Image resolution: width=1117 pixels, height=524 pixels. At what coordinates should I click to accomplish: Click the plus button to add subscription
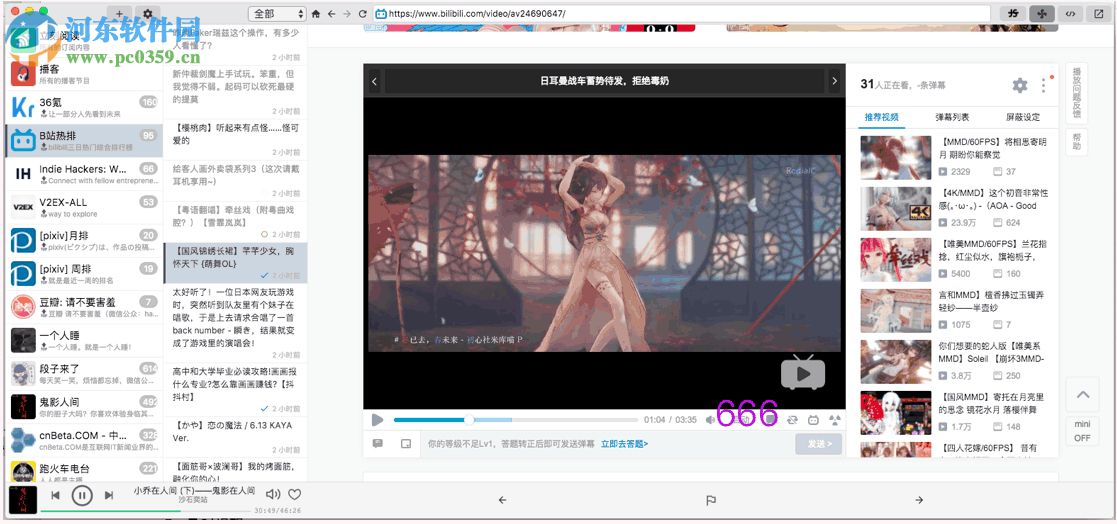(x=119, y=14)
